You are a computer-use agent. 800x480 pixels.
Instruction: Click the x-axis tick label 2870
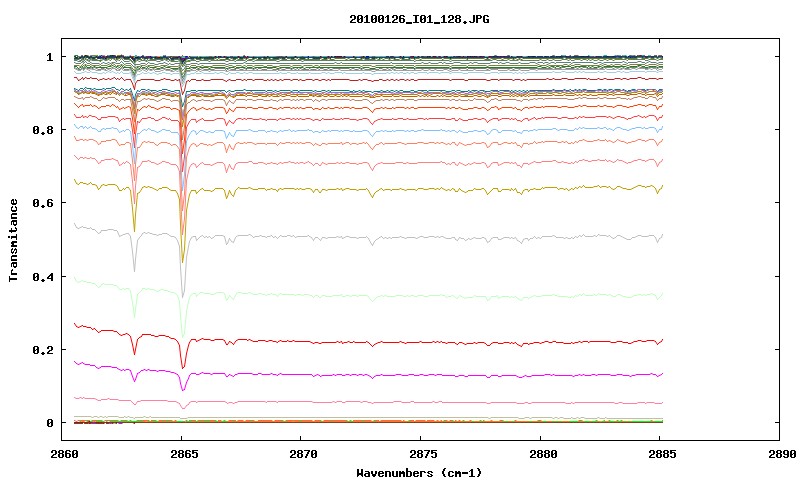[304, 454]
